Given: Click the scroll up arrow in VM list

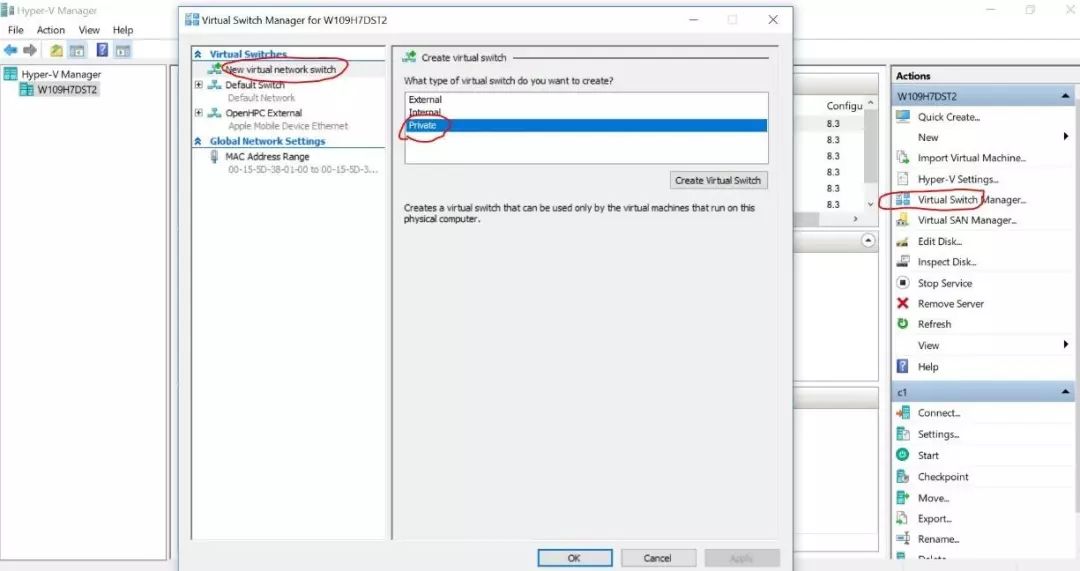Looking at the screenshot, I should point(871,102).
